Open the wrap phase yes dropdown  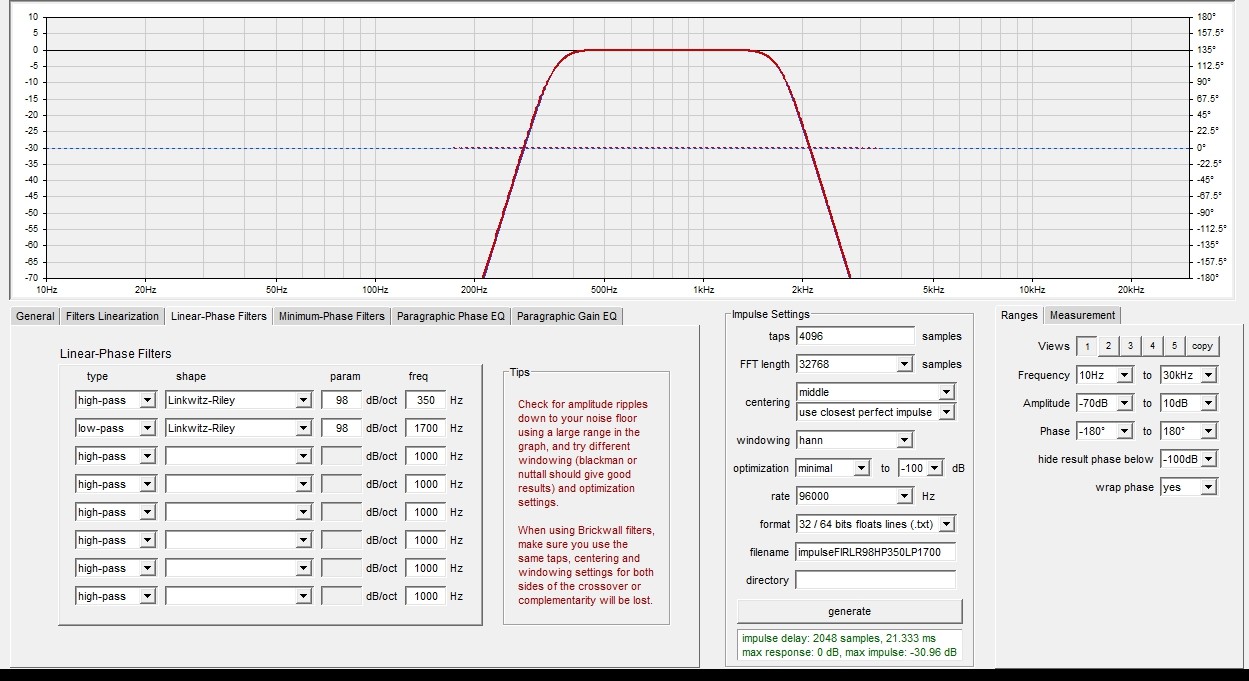[x=1188, y=487]
